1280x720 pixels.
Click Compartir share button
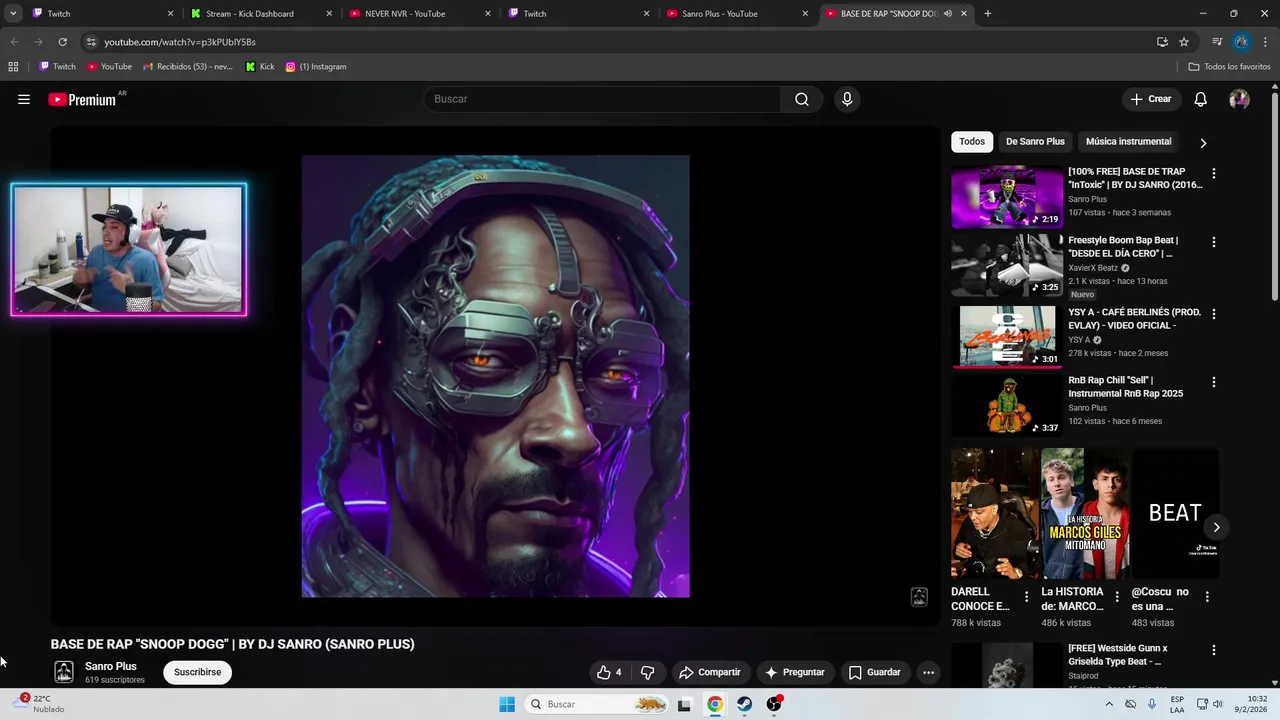tap(709, 672)
